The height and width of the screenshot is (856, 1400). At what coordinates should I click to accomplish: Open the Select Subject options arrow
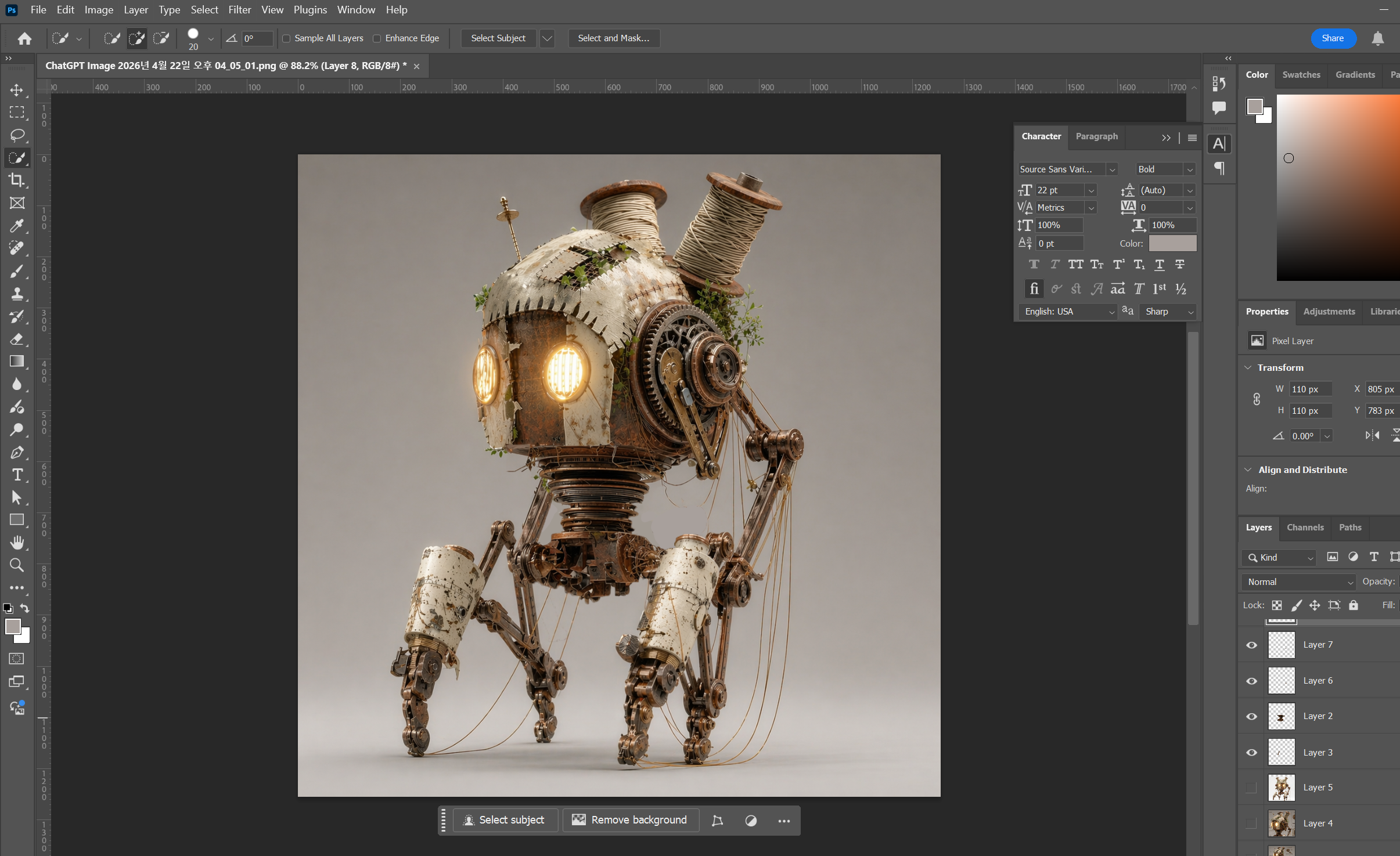pos(547,38)
